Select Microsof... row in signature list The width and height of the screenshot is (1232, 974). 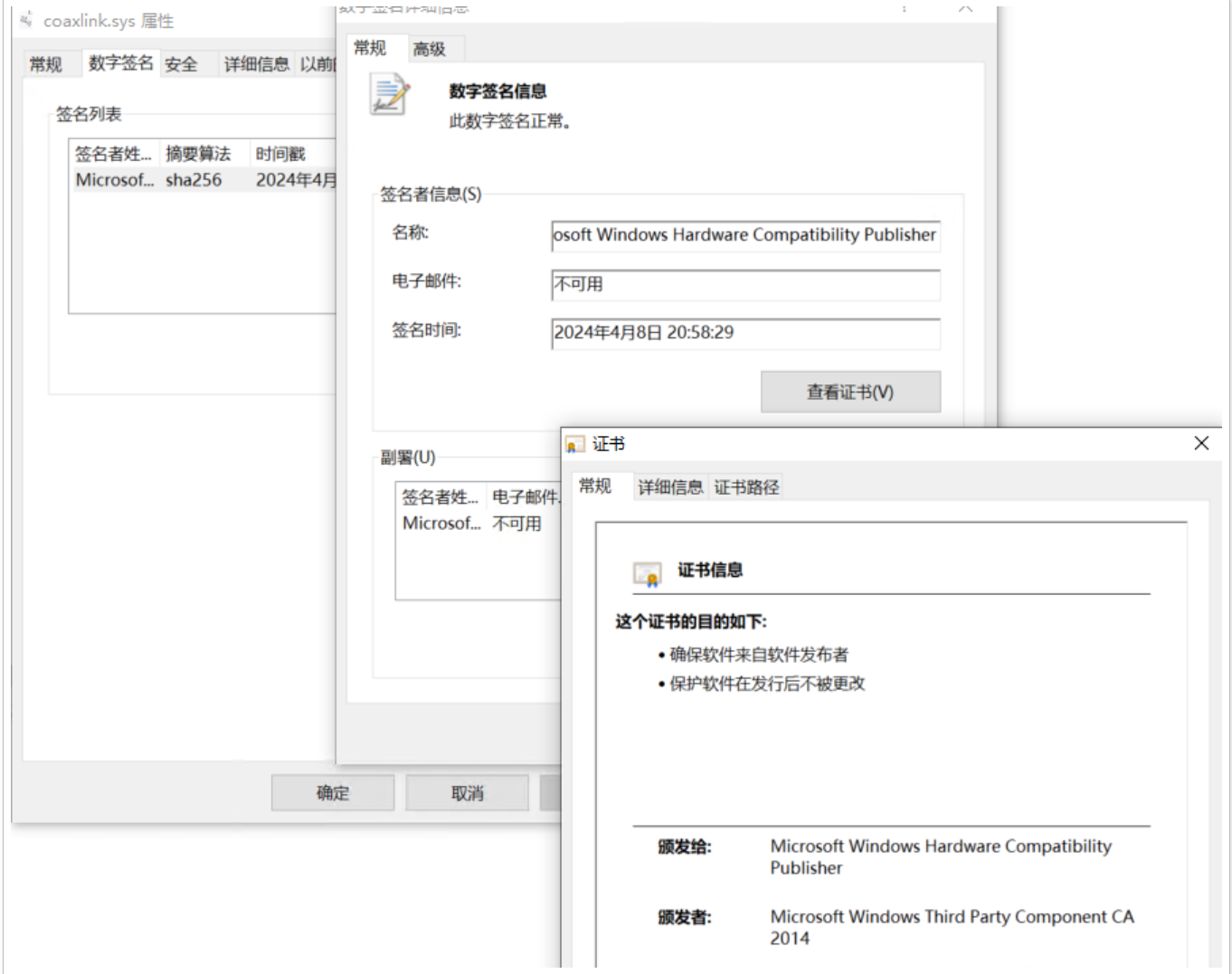pos(204,180)
